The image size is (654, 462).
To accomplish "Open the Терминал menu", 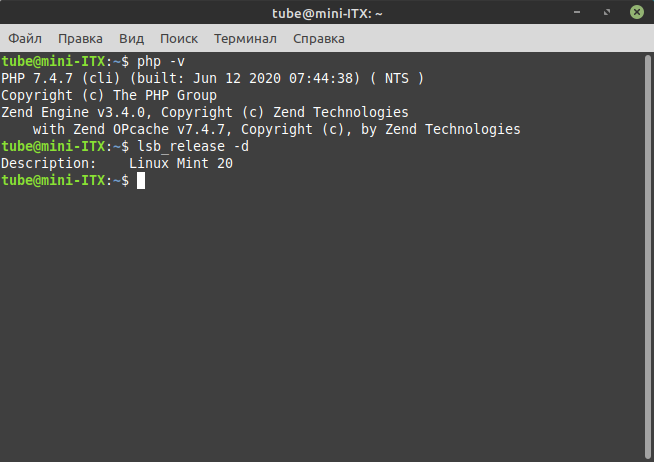I will tap(245, 39).
